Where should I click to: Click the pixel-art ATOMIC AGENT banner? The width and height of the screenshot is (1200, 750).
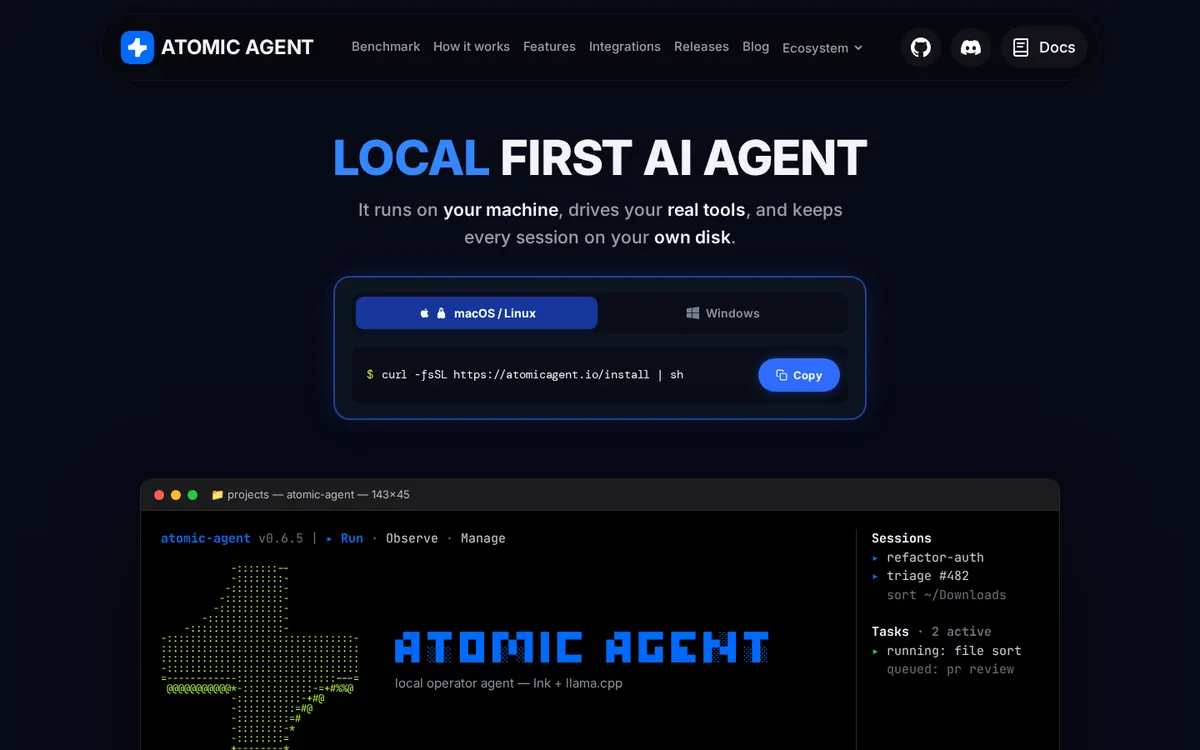[582, 647]
